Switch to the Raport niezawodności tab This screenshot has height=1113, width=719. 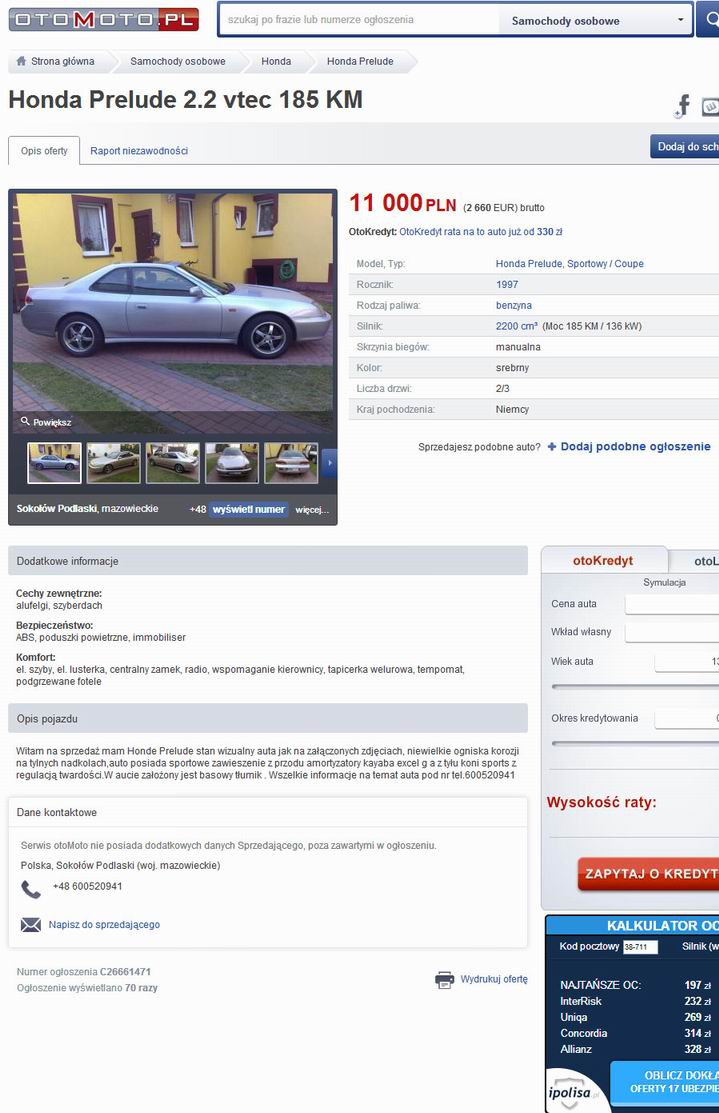[x=139, y=150]
